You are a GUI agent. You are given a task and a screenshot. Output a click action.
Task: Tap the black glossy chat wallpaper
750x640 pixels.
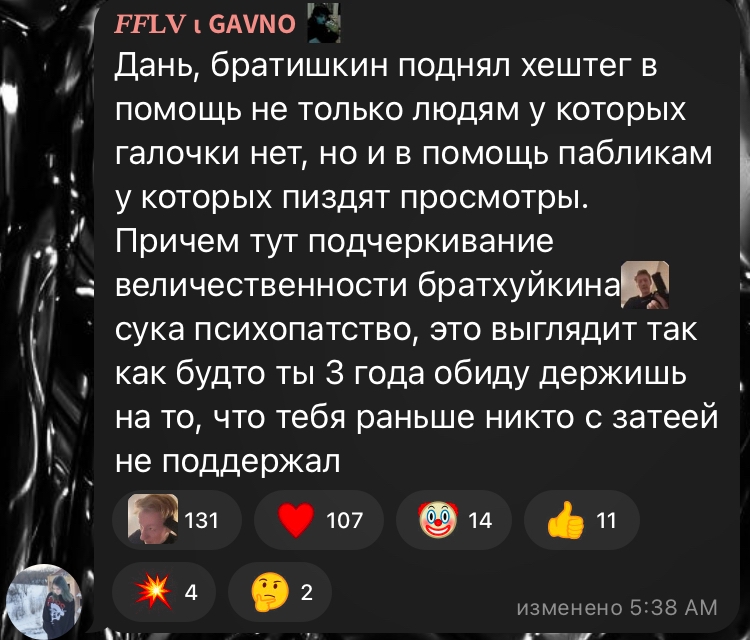[x=45, y=287]
